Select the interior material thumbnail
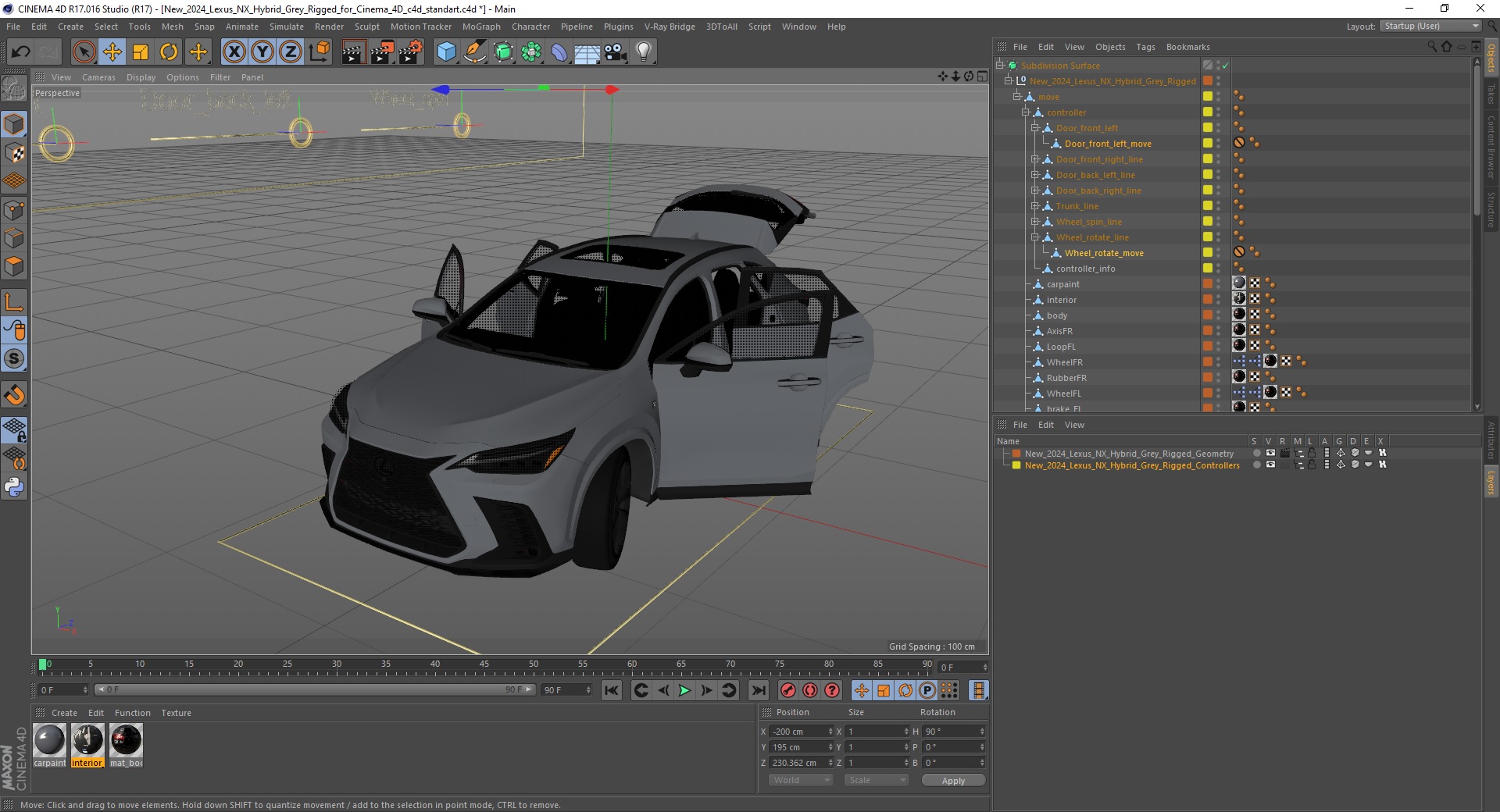 87,740
